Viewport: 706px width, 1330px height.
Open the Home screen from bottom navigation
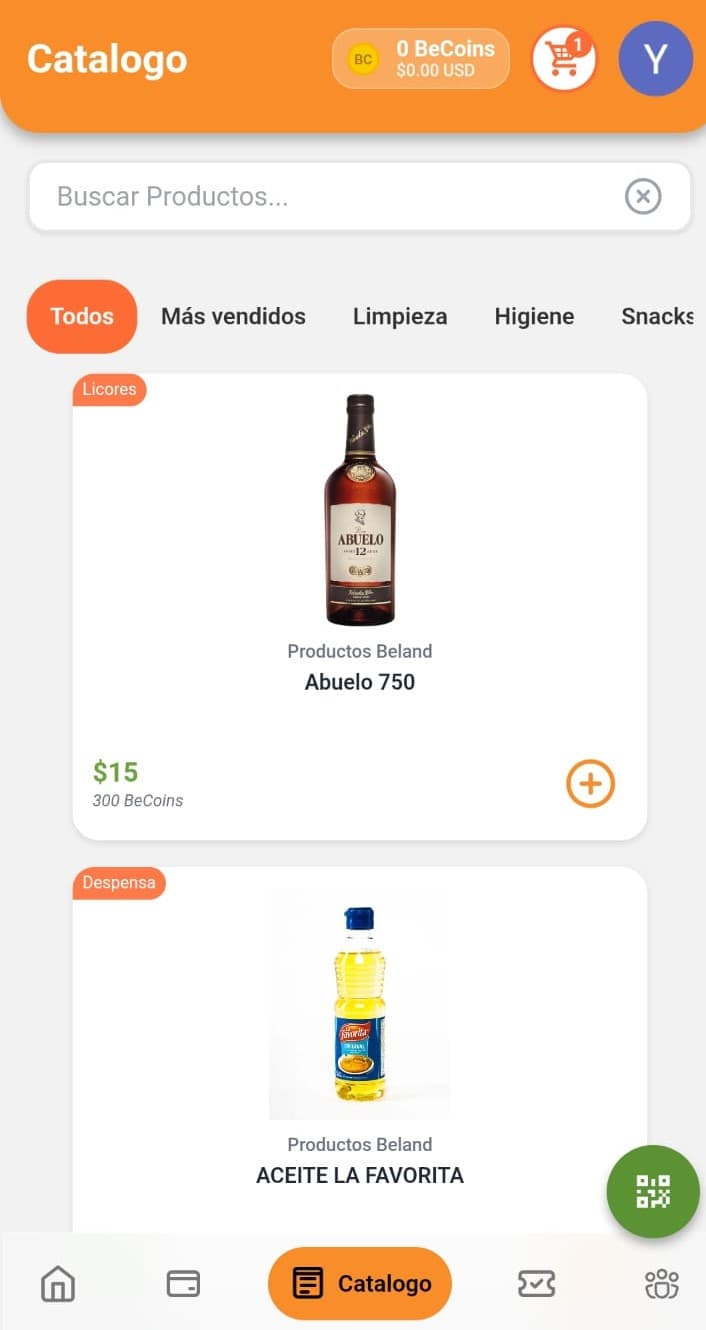pos(57,1283)
